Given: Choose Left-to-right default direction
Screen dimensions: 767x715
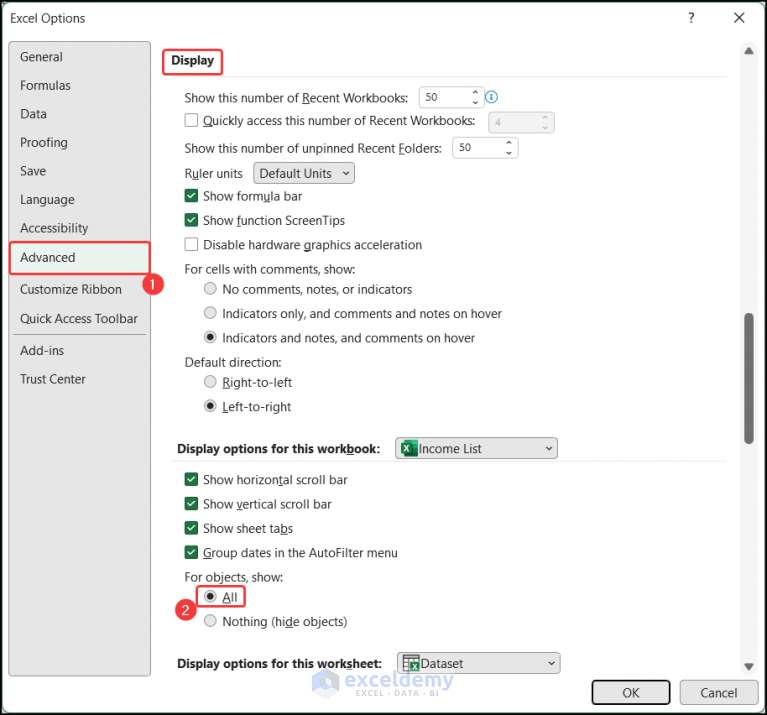Looking at the screenshot, I should (x=210, y=406).
